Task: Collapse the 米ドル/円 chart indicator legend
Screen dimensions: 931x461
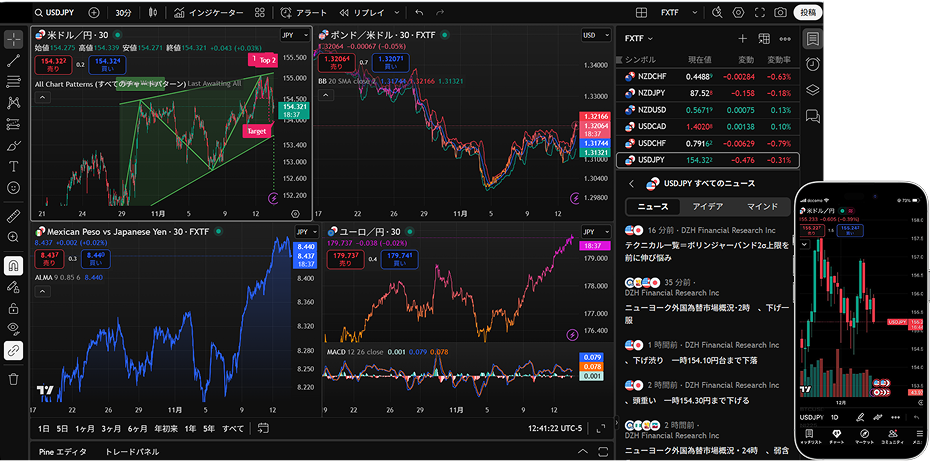Action: click(x=42, y=98)
